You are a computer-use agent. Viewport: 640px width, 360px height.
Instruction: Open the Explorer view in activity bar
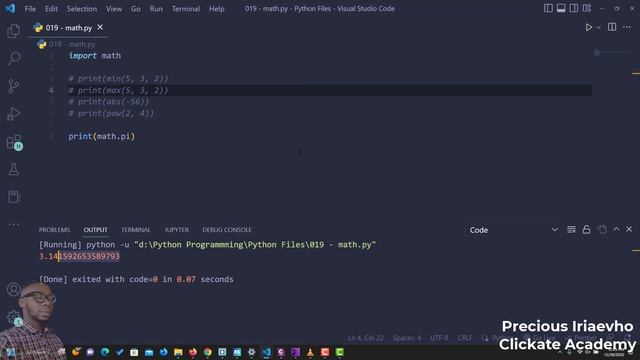13,31
